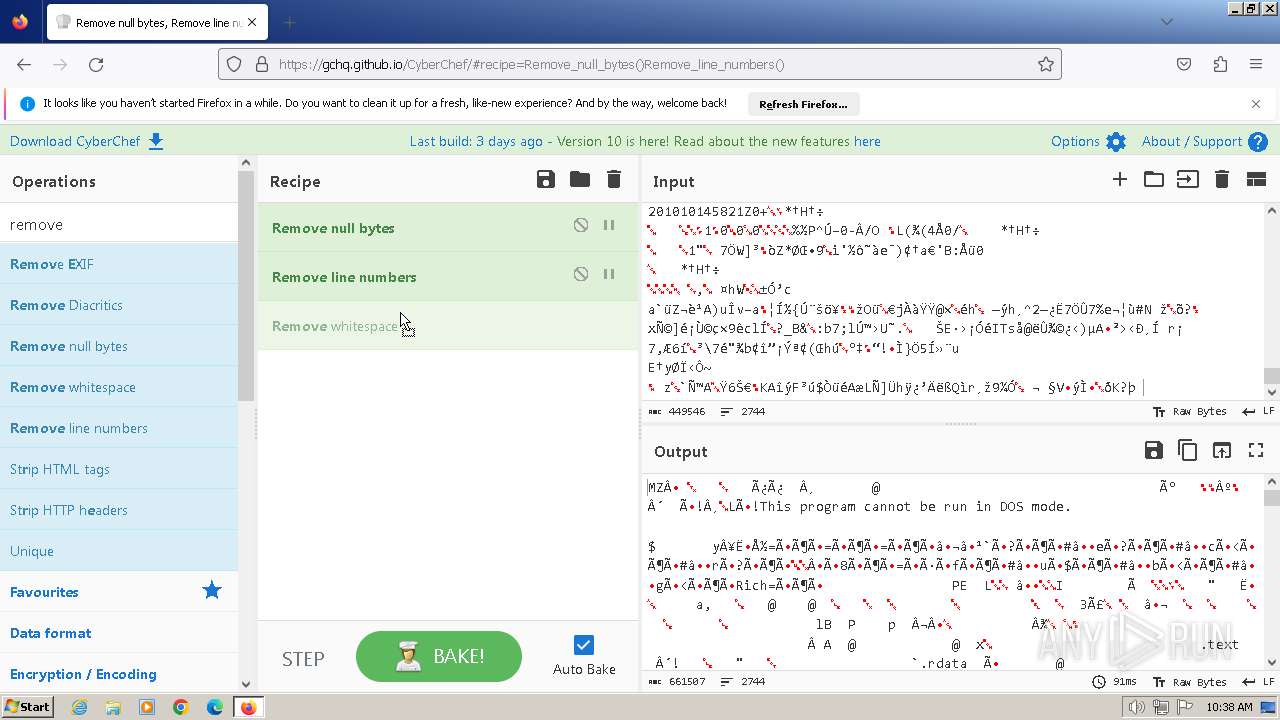Open Firefox extensions menu

click(1220, 64)
